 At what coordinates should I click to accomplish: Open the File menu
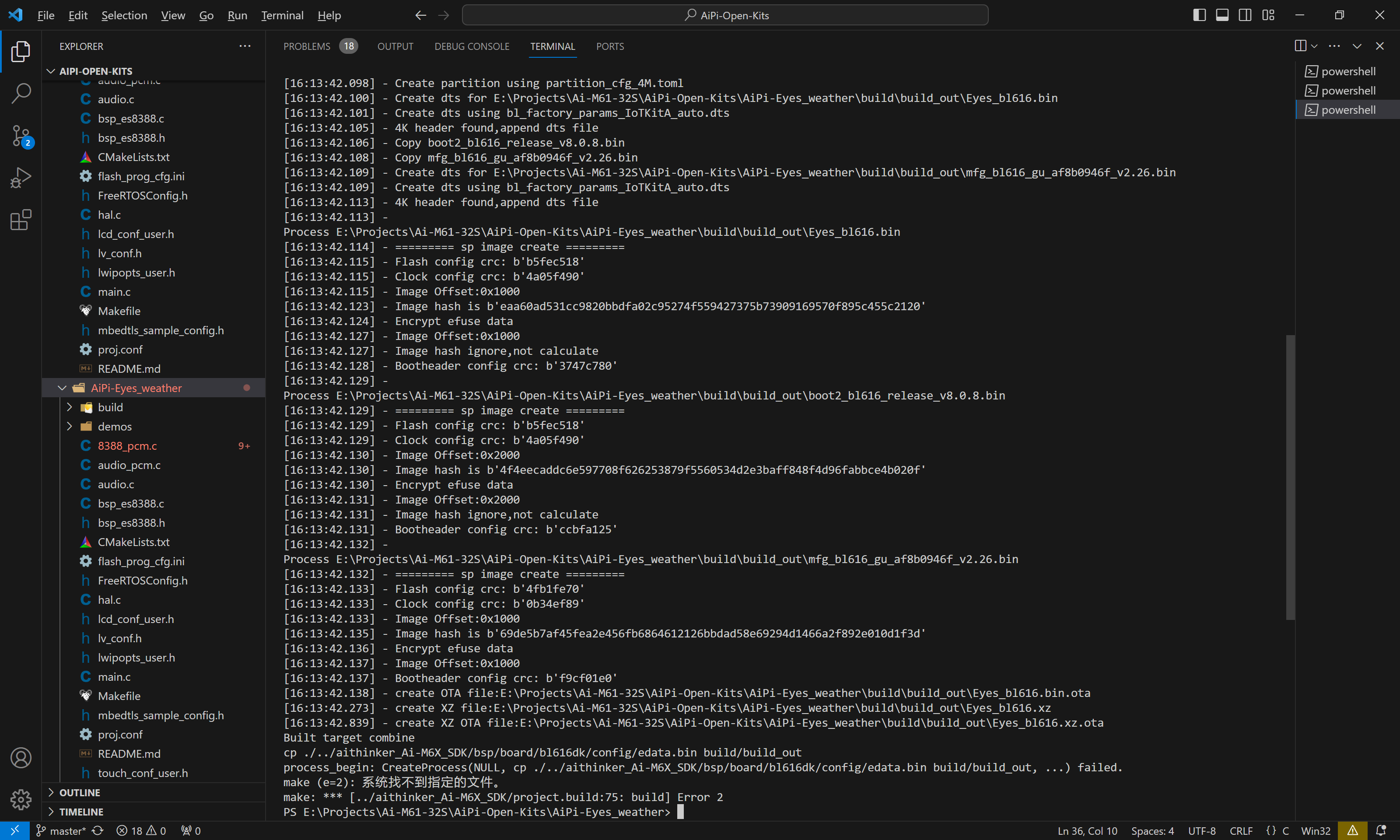(46, 15)
